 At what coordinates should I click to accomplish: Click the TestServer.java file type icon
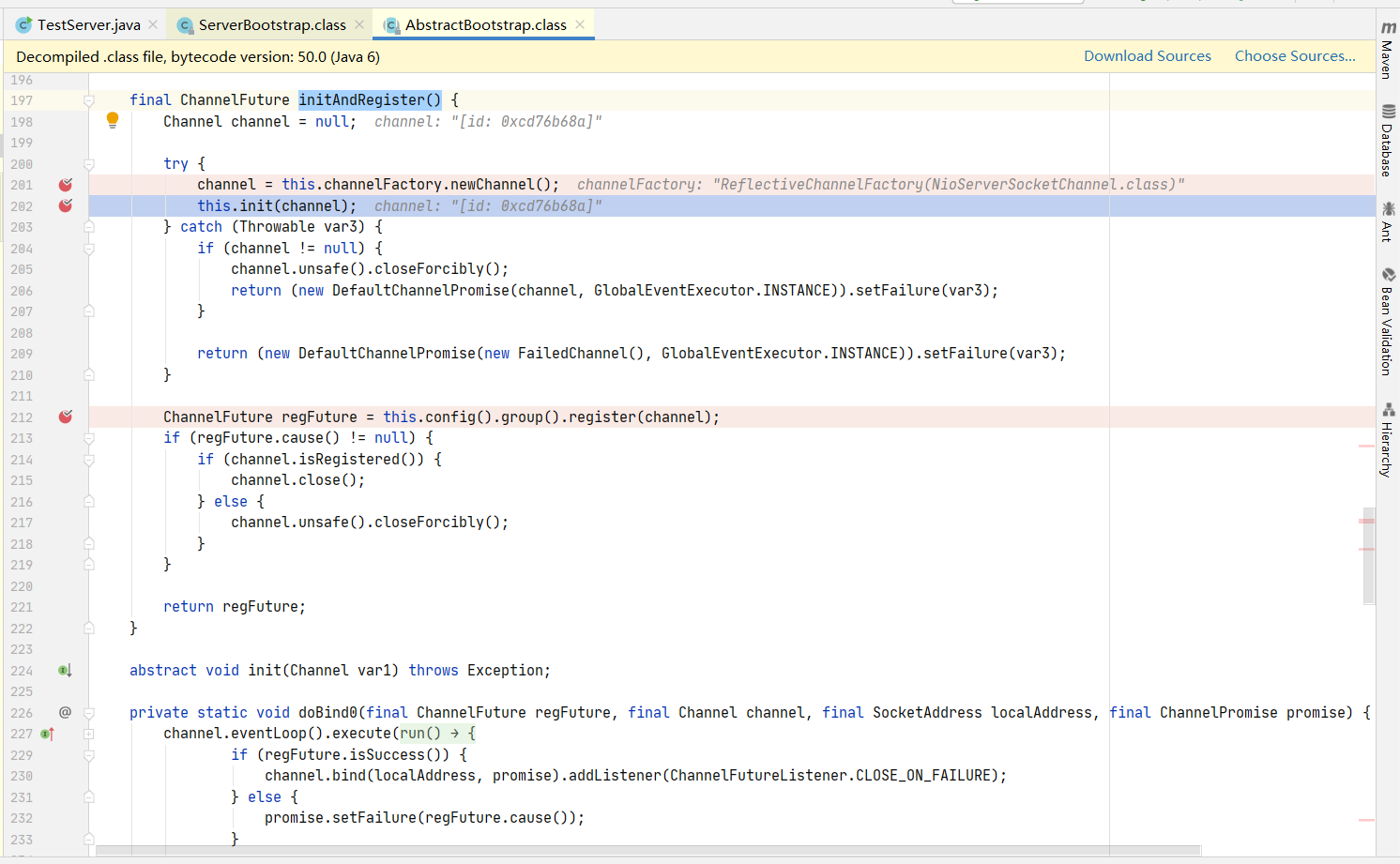pos(23,25)
